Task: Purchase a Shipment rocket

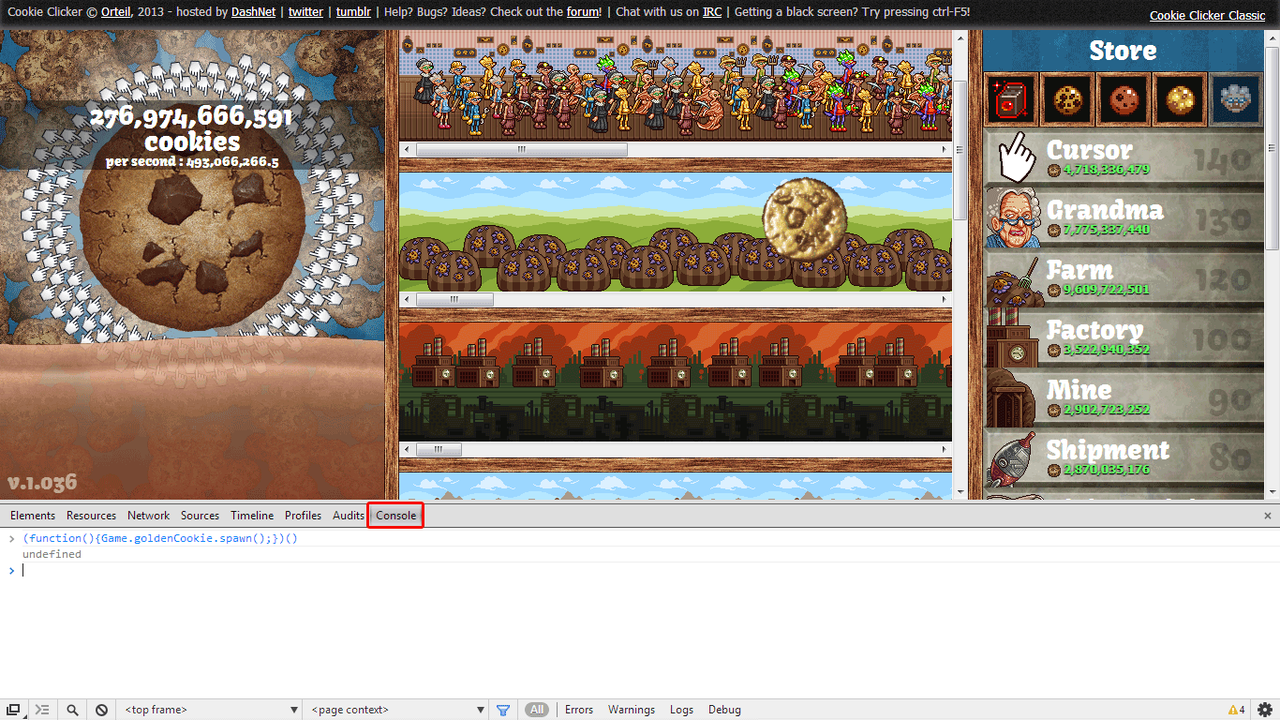Action: (1125, 458)
